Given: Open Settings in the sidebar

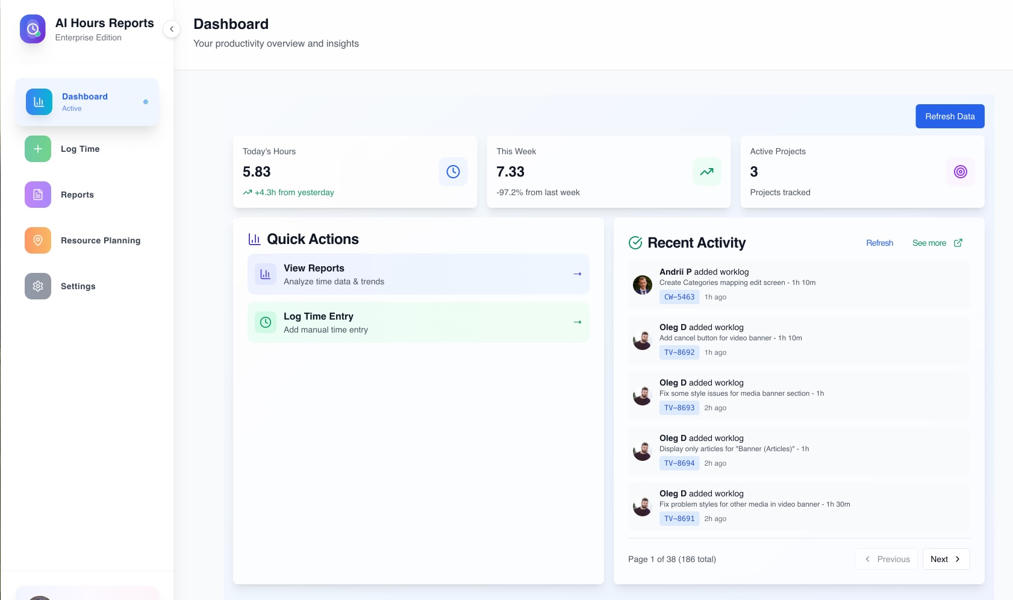Looking at the screenshot, I should point(87,287).
